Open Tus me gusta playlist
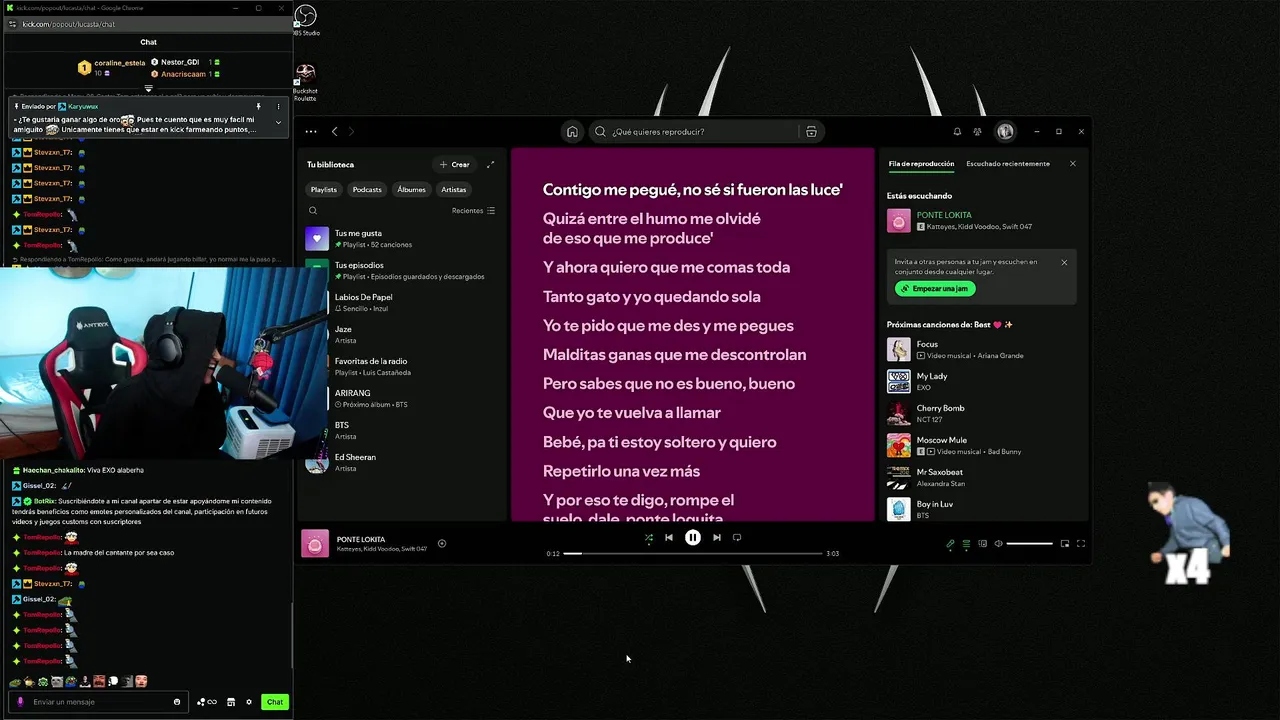Viewport: 1280px width, 720px height. (x=402, y=238)
